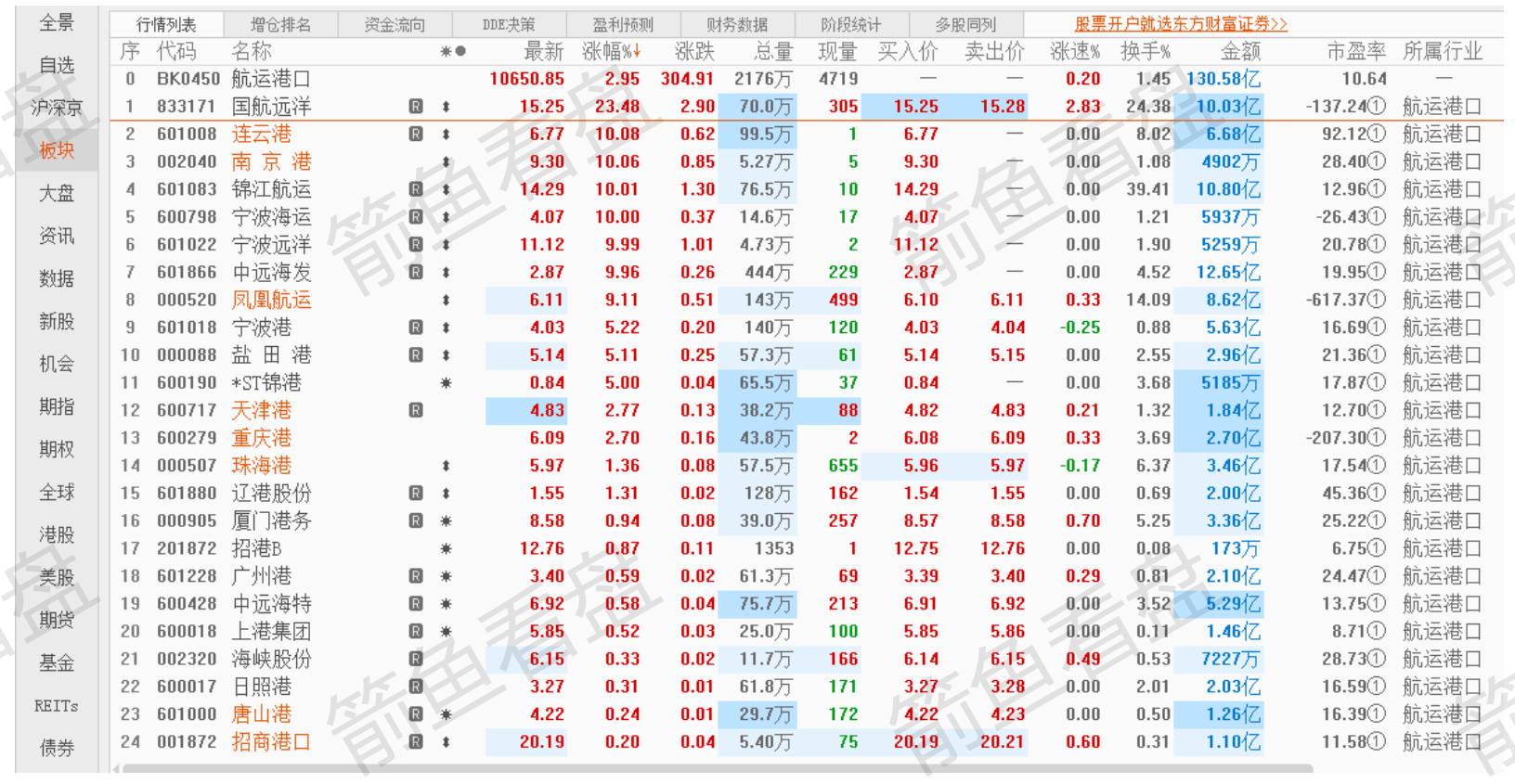The image size is (1515, 784).
Task: Sort by the 换手% column header
Action: [x=1146, y=52]
